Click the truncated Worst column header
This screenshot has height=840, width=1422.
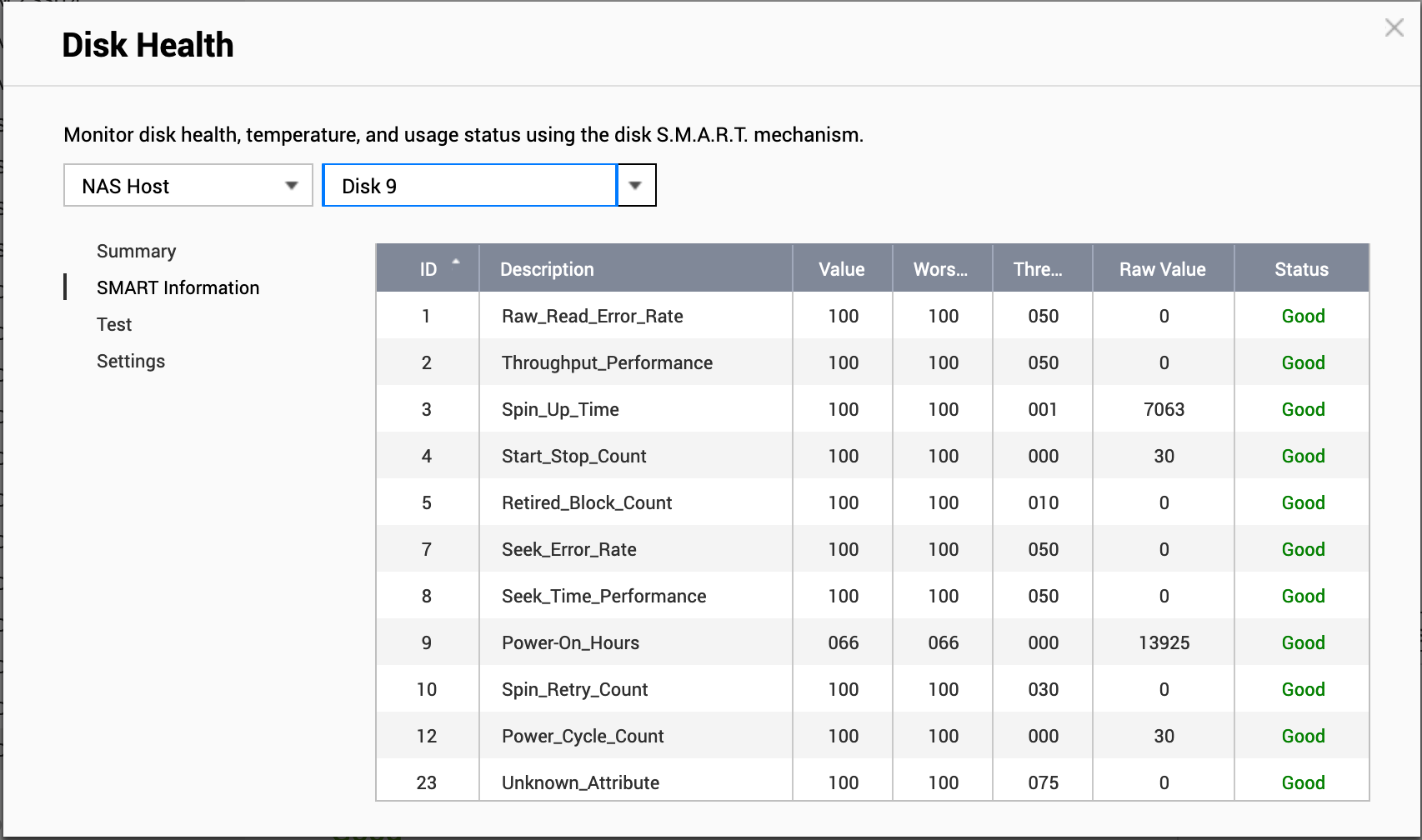click(942, 268)
